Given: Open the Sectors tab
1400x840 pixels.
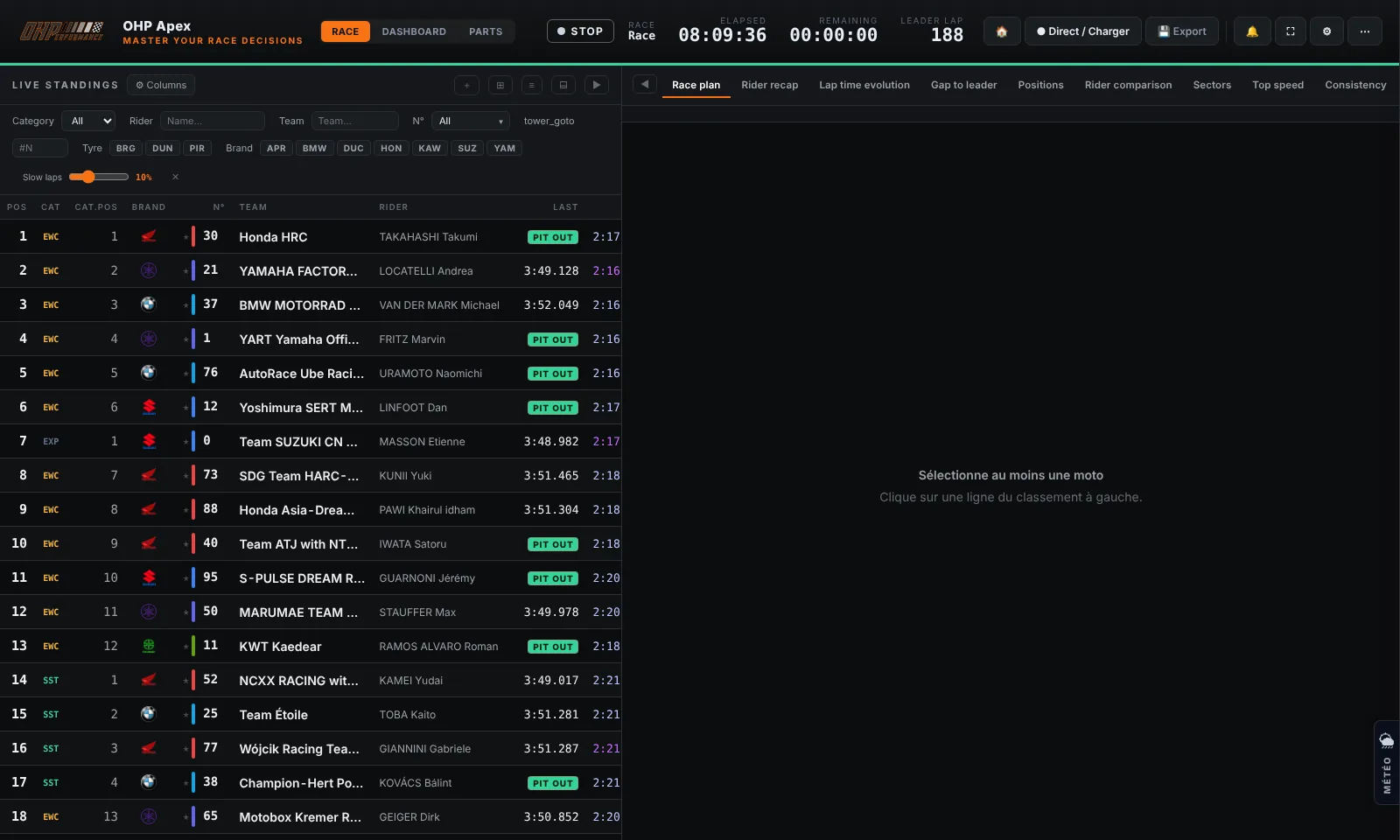Looking at the screenshot, I should pyautogui.click(x=1212, y=85).
